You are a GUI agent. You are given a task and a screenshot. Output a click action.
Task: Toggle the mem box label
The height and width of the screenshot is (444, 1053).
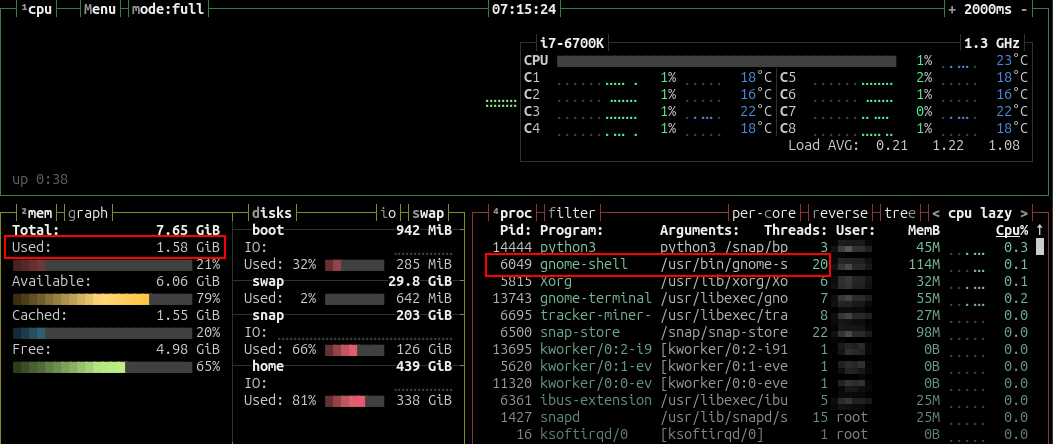click(x=39, y=213)
